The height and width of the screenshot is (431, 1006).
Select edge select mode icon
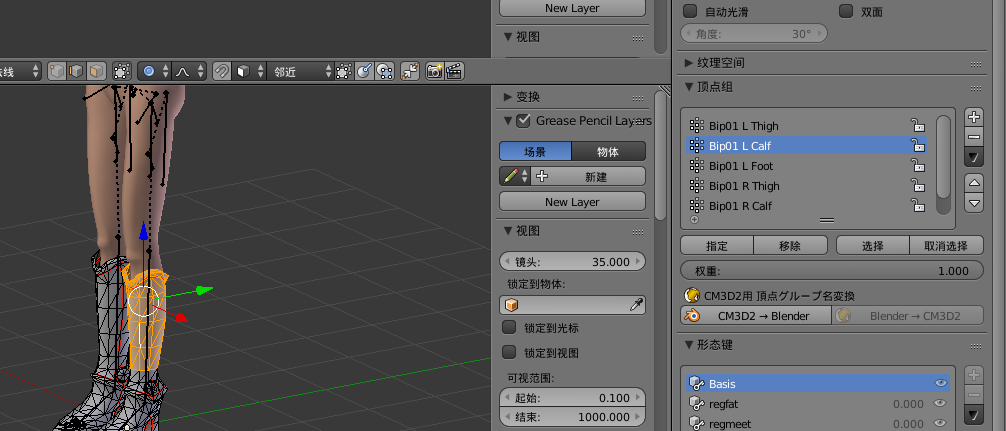click(76, 71)
